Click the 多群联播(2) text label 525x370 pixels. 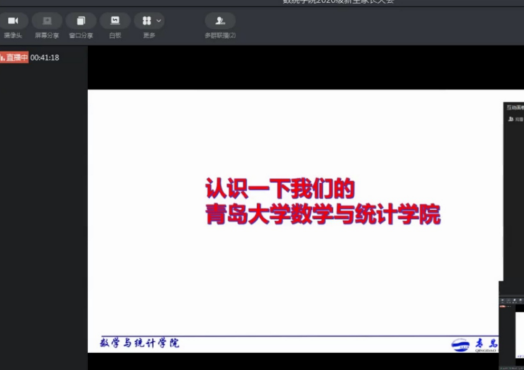[x=220, y=35]
